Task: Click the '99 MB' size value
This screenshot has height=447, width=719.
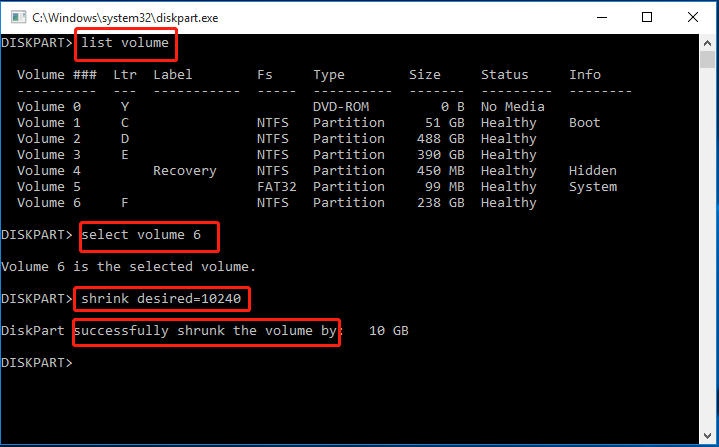Action: pyautogui.click(x=445, y=187)
